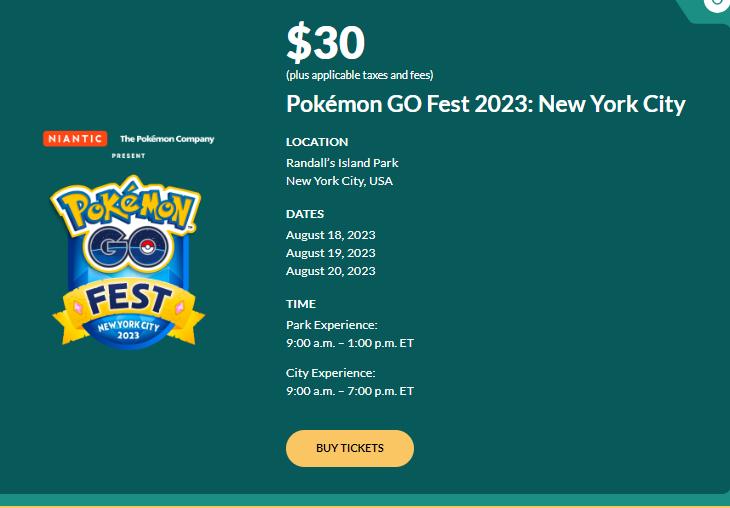
Task: Select the Pokémon GO Fest 2023 heading
Action: point(486,104)
